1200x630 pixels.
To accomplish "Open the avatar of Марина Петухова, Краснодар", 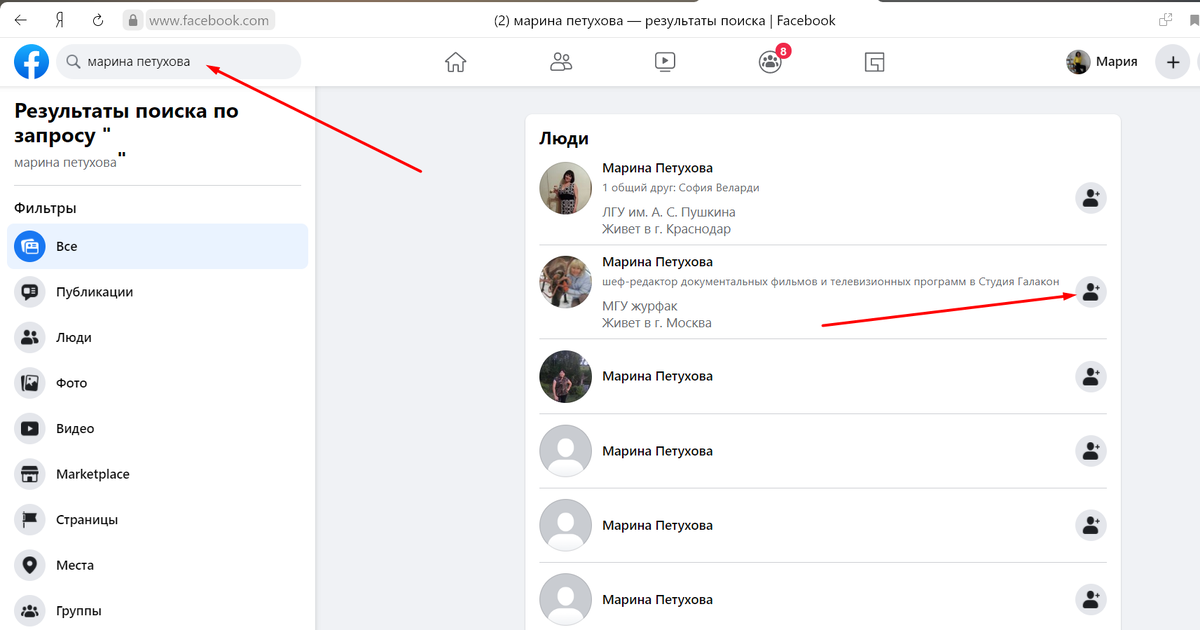I will pyautogui.click(x=566, y=188).
